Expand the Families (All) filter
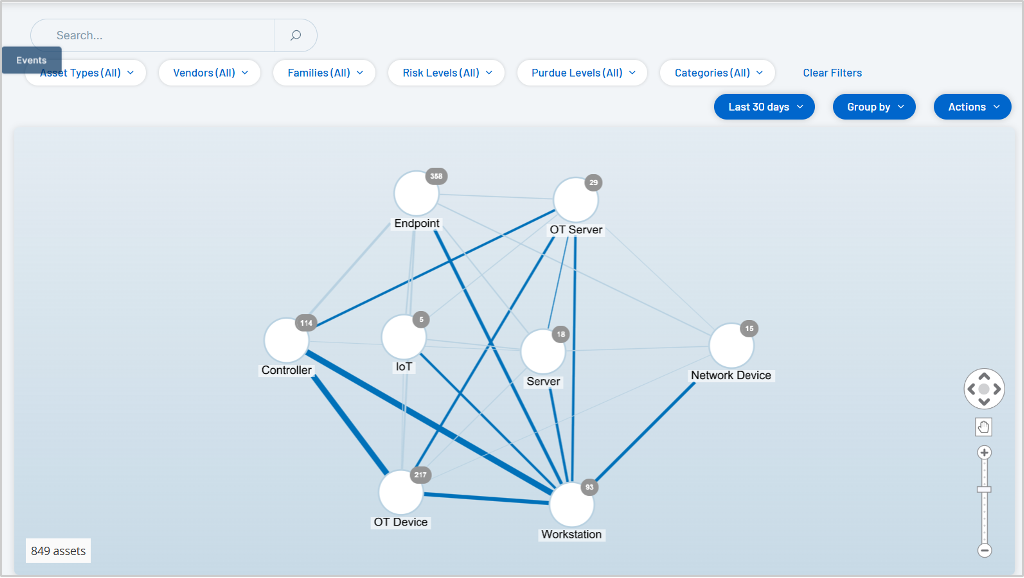Viewport: 1024px width, 578px height. click(x=325, y=72)
